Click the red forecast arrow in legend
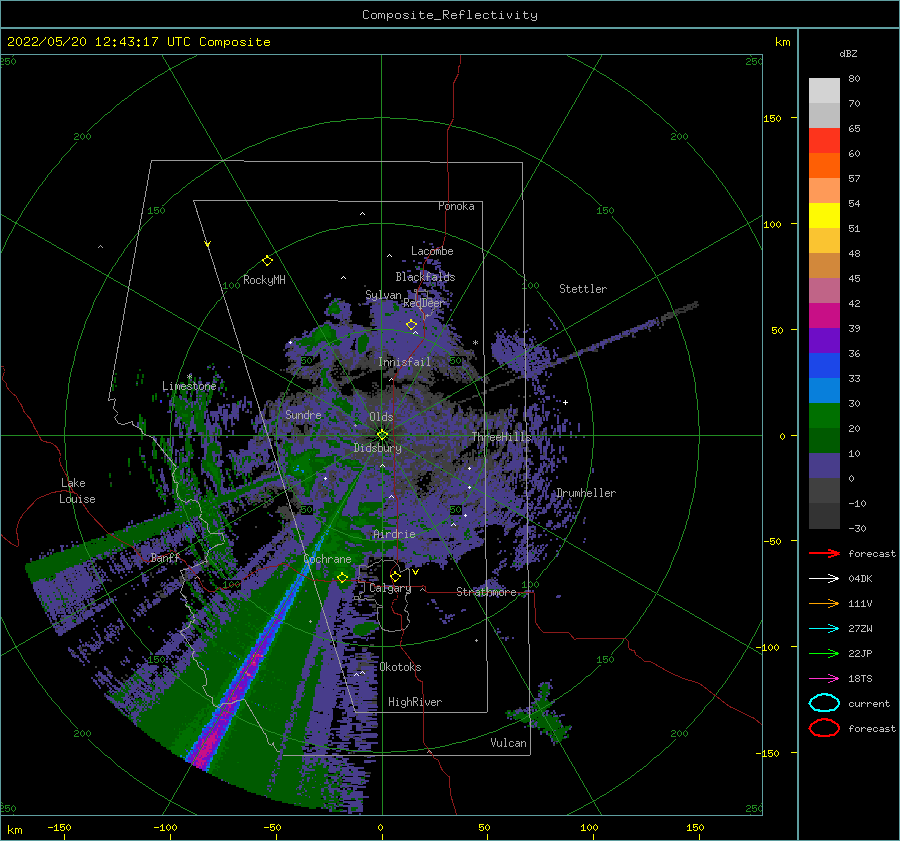This screenshot has height=841, width=900. point(824,553)
